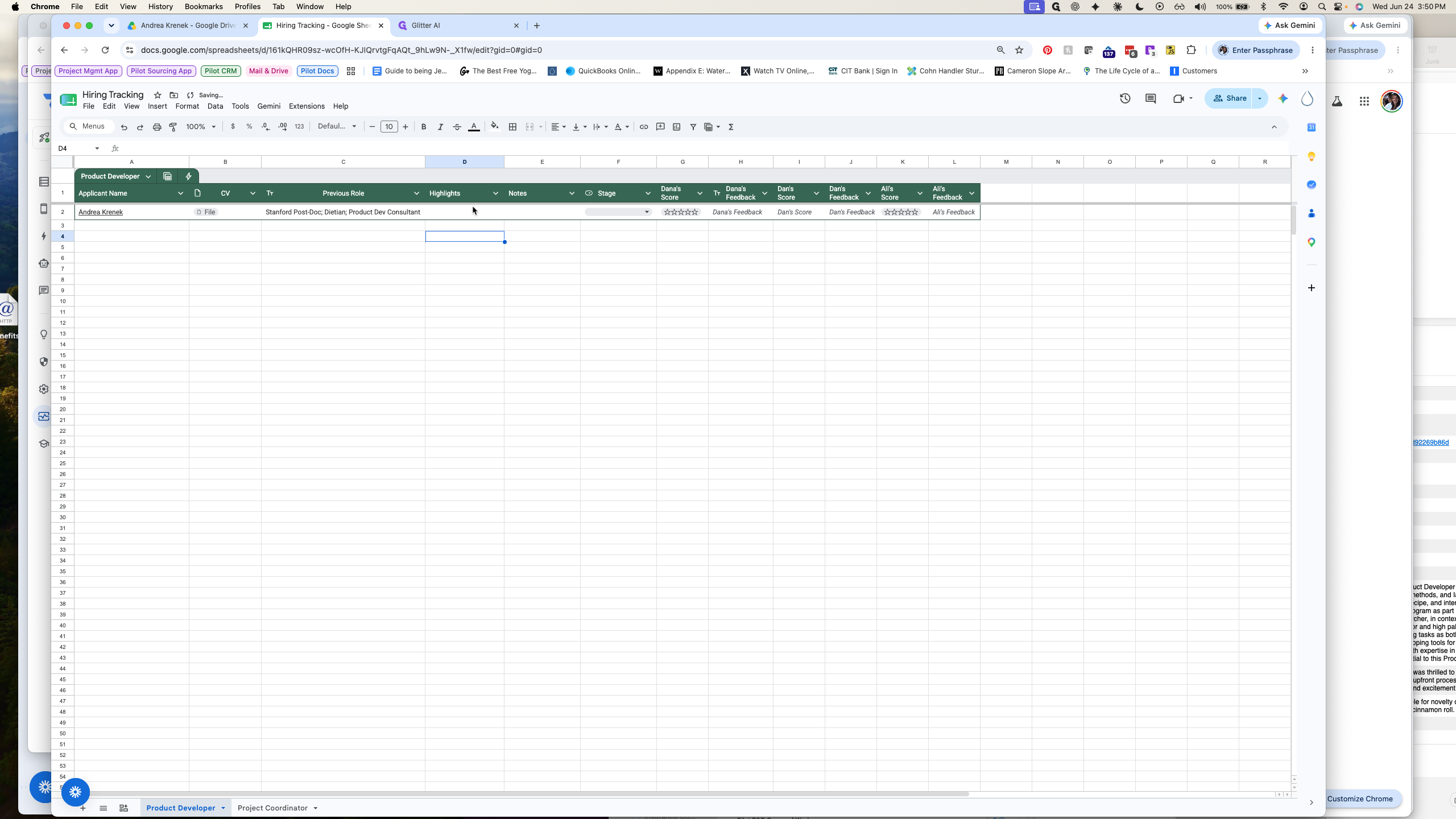Image resolution: width=1456 pixels, height=819 pixels.
Task: Star the Hiring Tracking document
Action: [158, 95]
